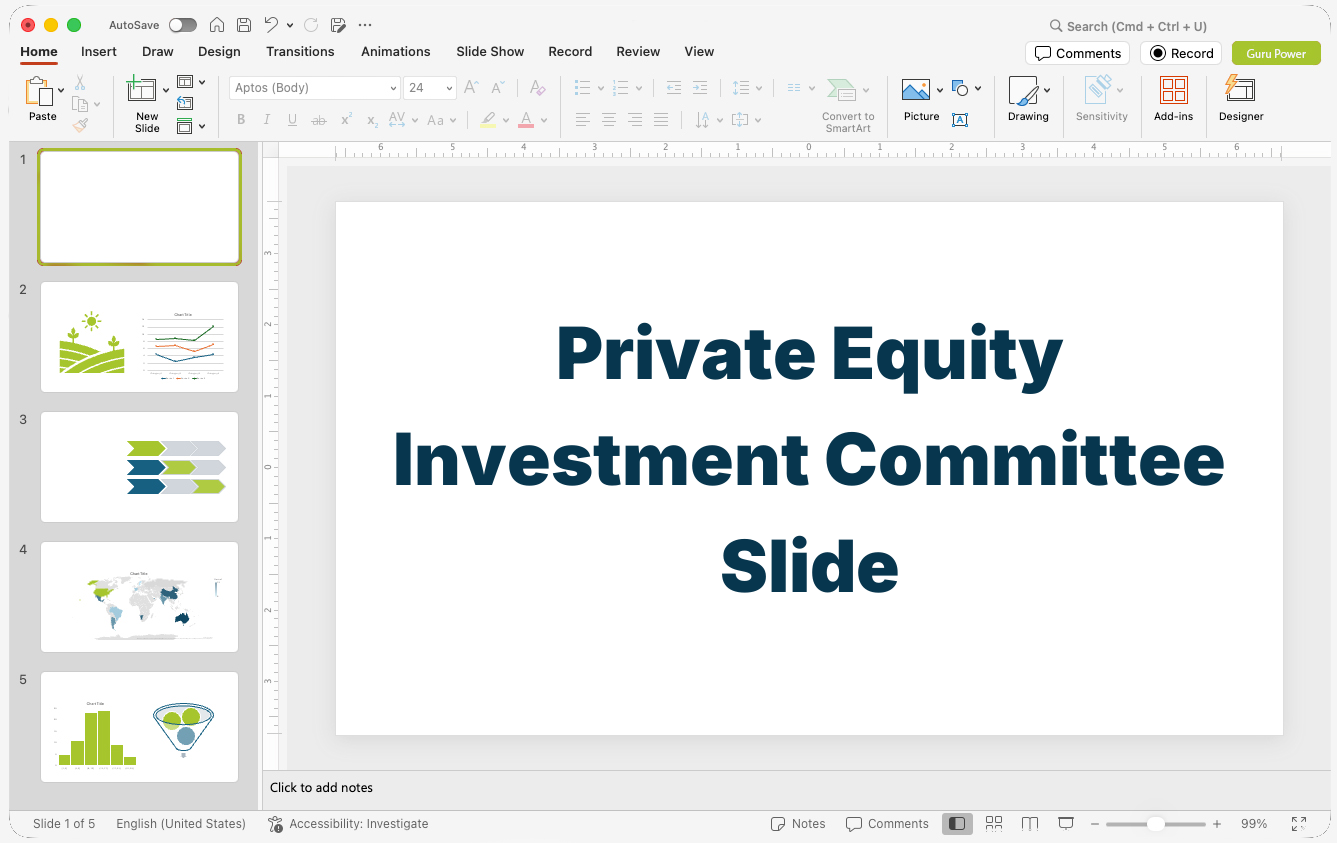Click the Paste clipboard icon
The image size is (1337, 843).
point(39,92)
